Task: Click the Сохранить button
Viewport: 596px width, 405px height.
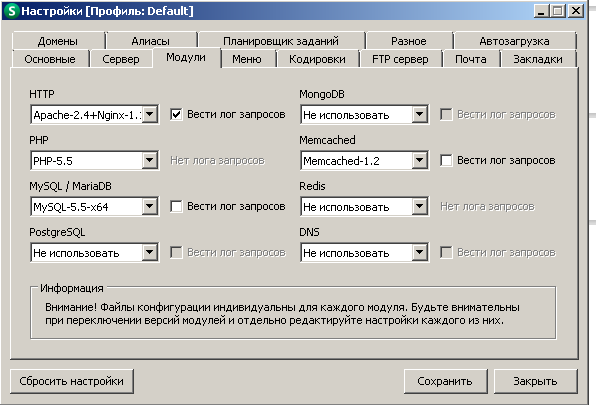Action: click(445, 381)
